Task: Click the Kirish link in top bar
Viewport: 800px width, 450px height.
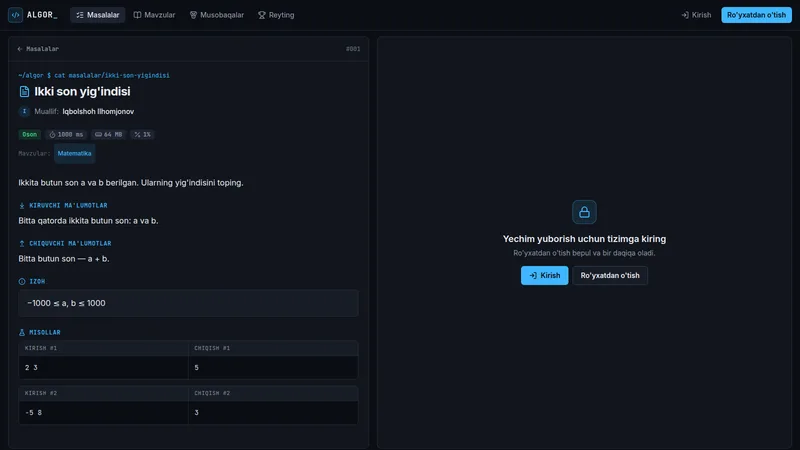Action: click(x=696, y=15)
